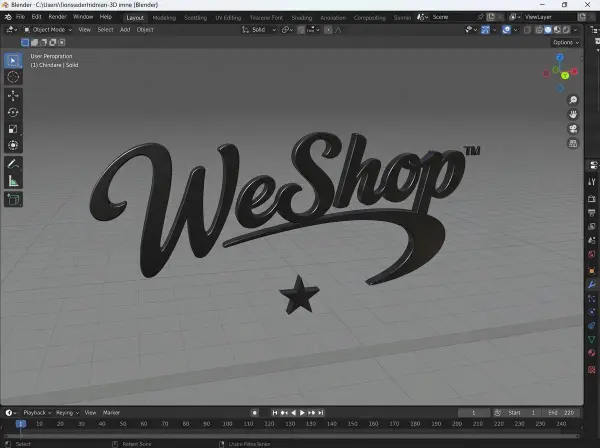Click the blue Z axis on navigation gizmo
This screenshot has width=600, height=448.
[x=560, y=57]
